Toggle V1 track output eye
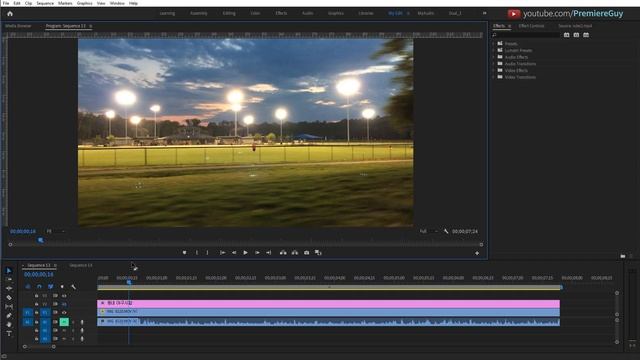The height and width of the screenshot is (360, 640). (x=64, y=313)
